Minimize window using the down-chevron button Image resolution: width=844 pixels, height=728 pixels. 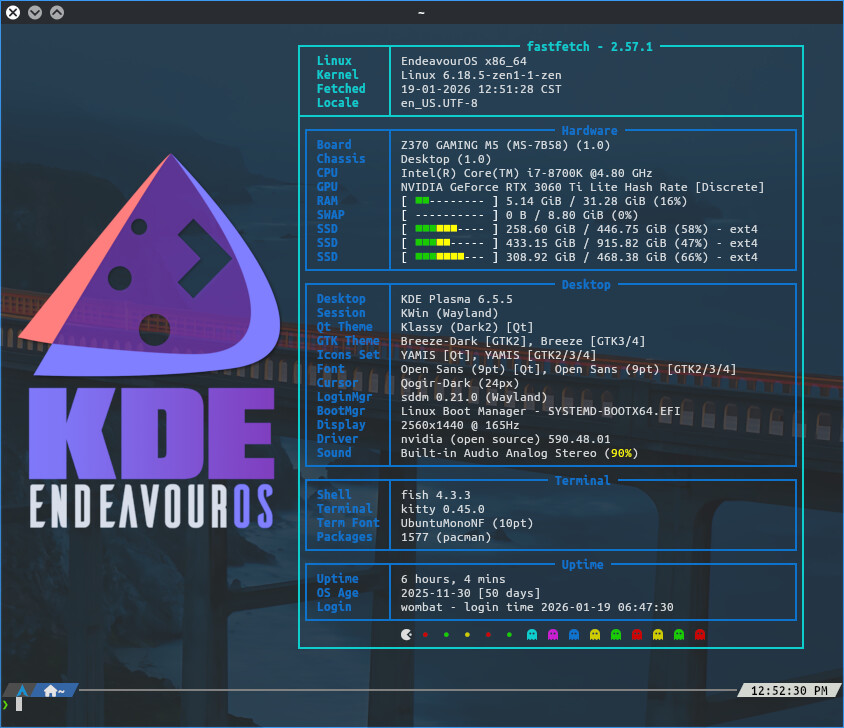(x=35, y=12)
